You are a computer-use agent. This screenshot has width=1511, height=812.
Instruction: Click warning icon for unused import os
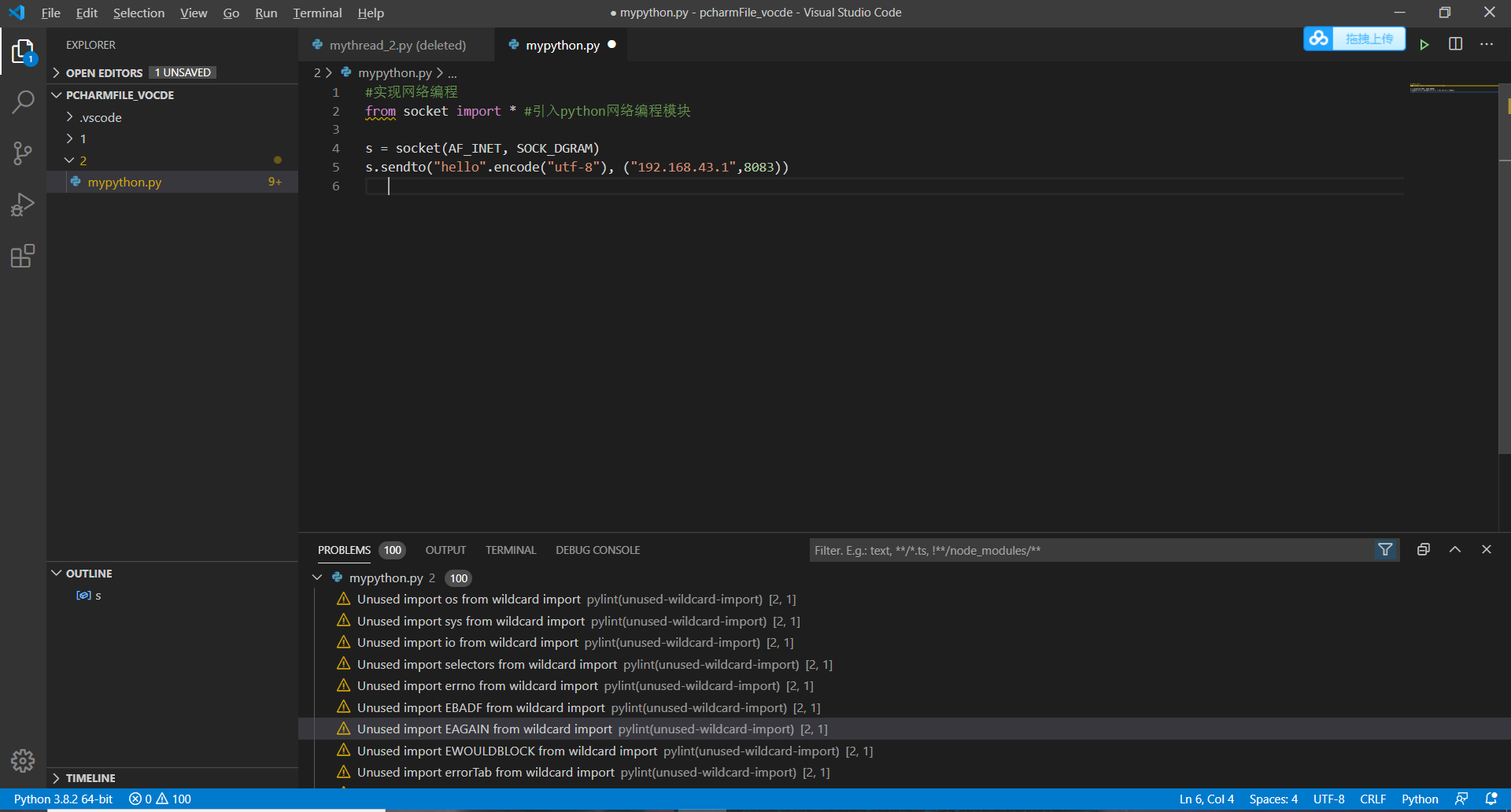pyautogui.click(x=344, y=599)
